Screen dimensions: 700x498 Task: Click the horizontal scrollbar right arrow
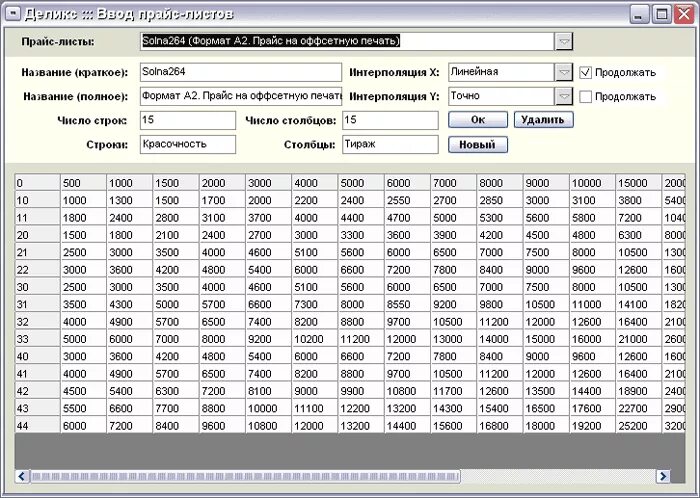663,476
